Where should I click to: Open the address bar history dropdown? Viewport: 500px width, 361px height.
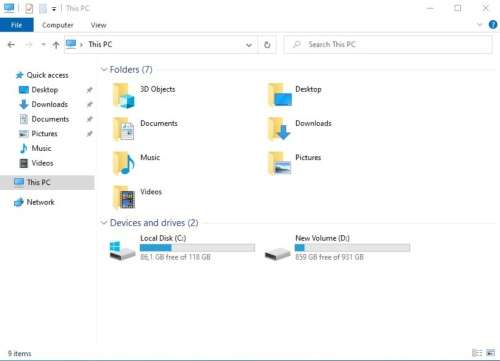pos(249,45)
